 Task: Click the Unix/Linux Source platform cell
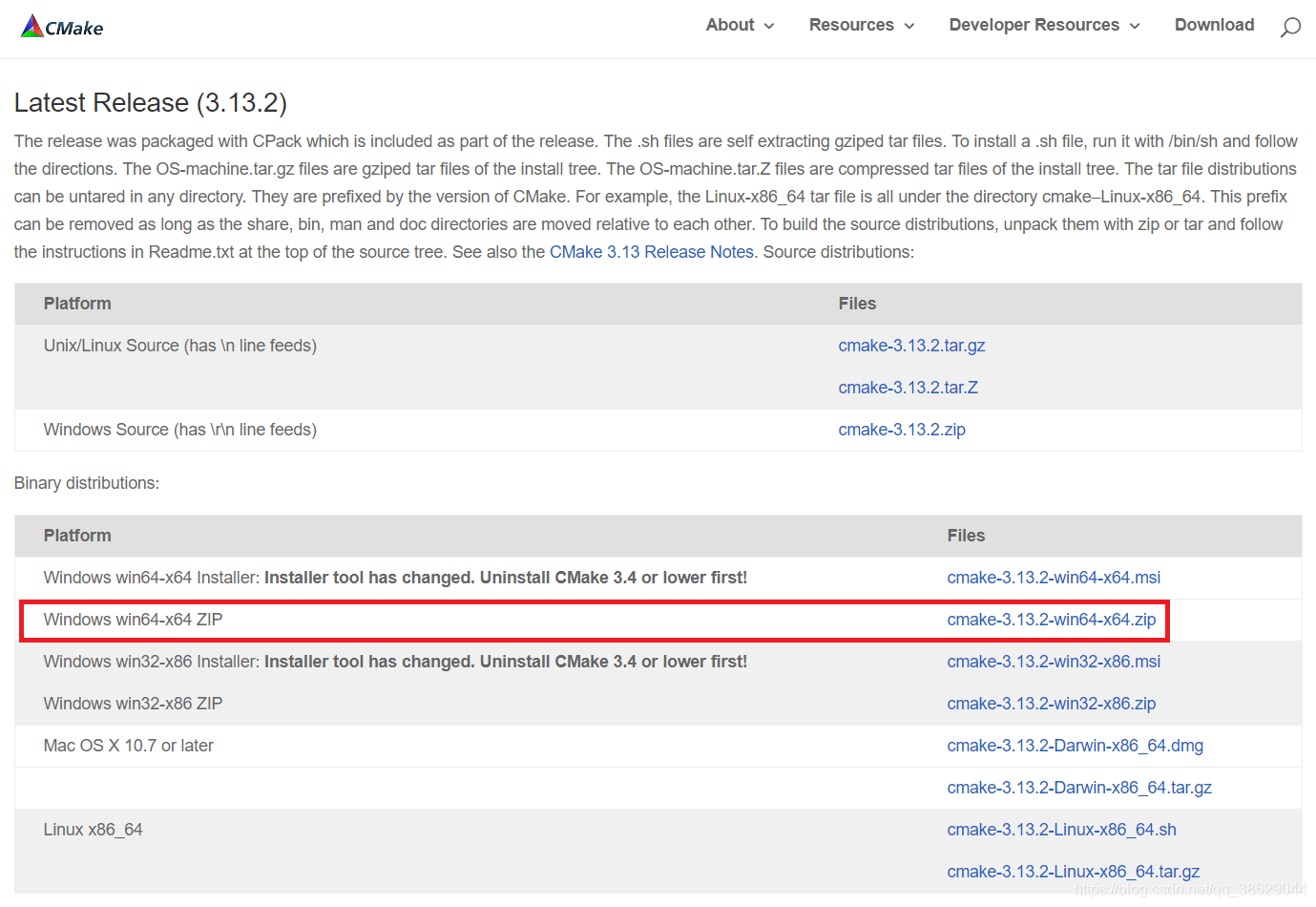[180, 346]
